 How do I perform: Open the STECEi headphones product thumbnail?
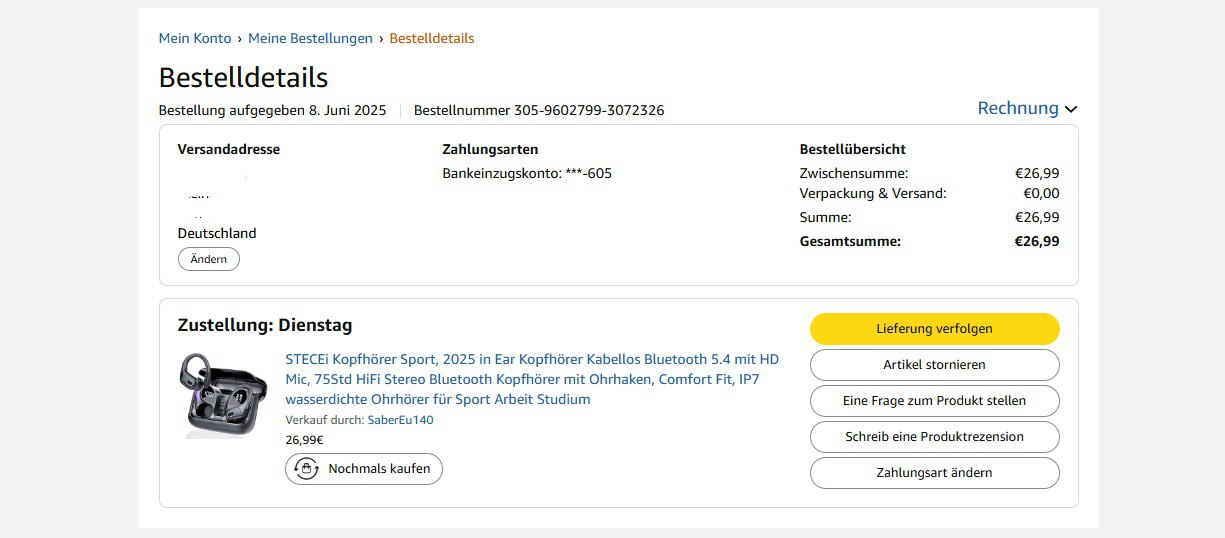tap(225, 395)
